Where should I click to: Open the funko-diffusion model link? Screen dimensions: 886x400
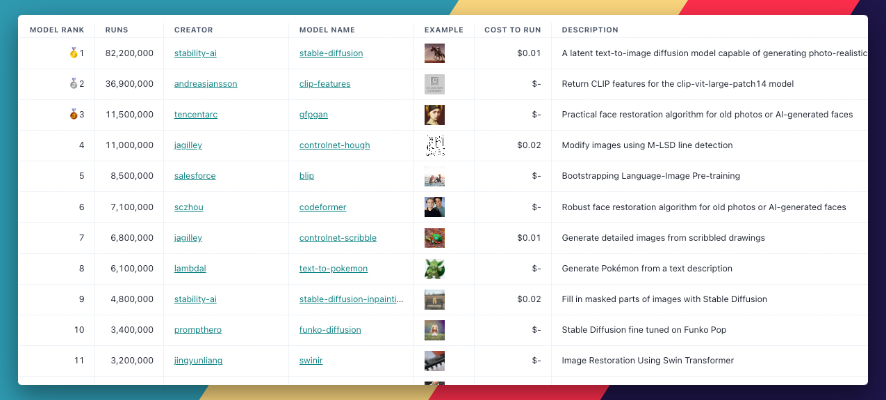330,329
